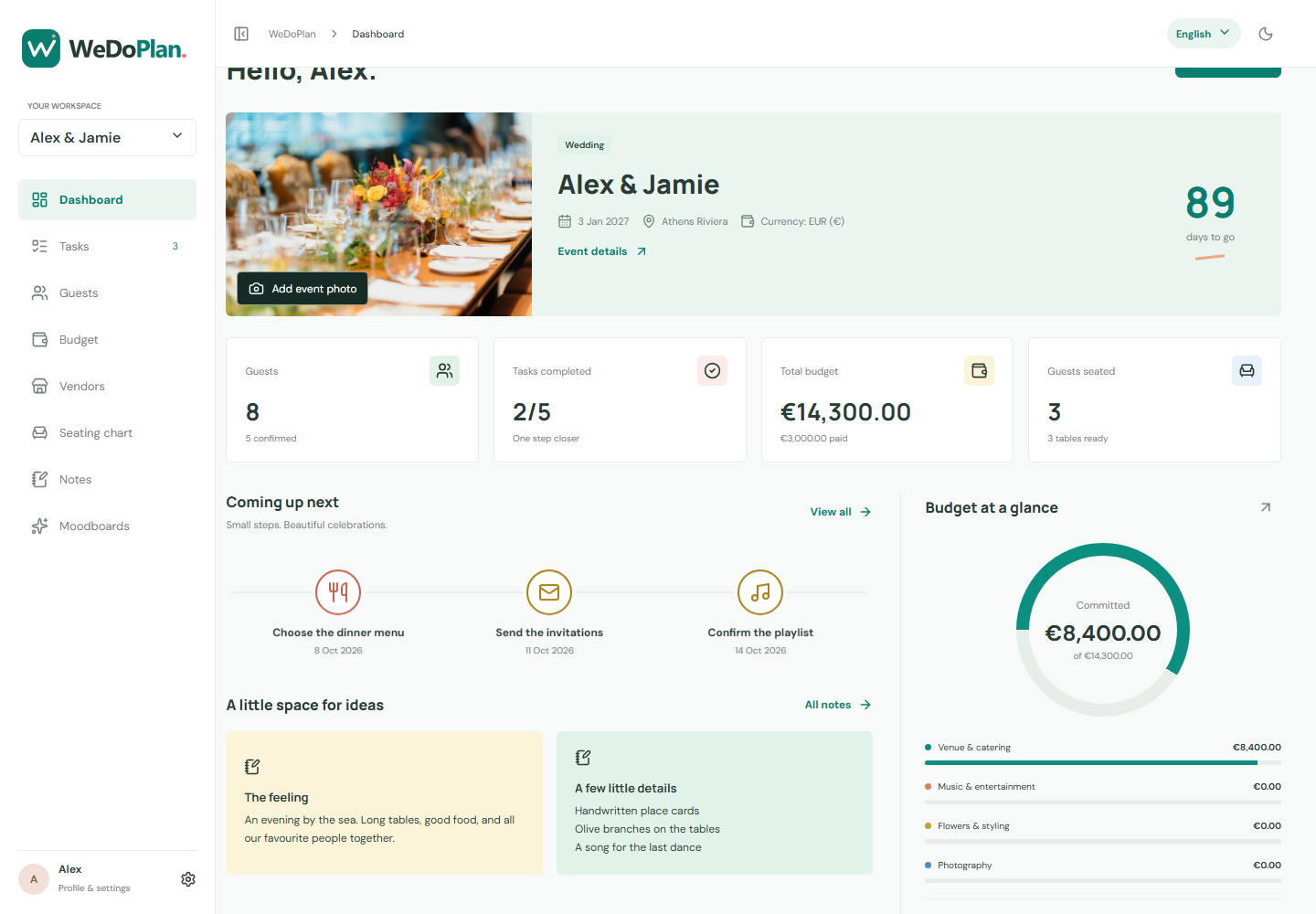Screen dimensions: 1316x914
Task: Click Music & entertainment progress bar
Action: pyautogui.click(x=1103, y=802)
